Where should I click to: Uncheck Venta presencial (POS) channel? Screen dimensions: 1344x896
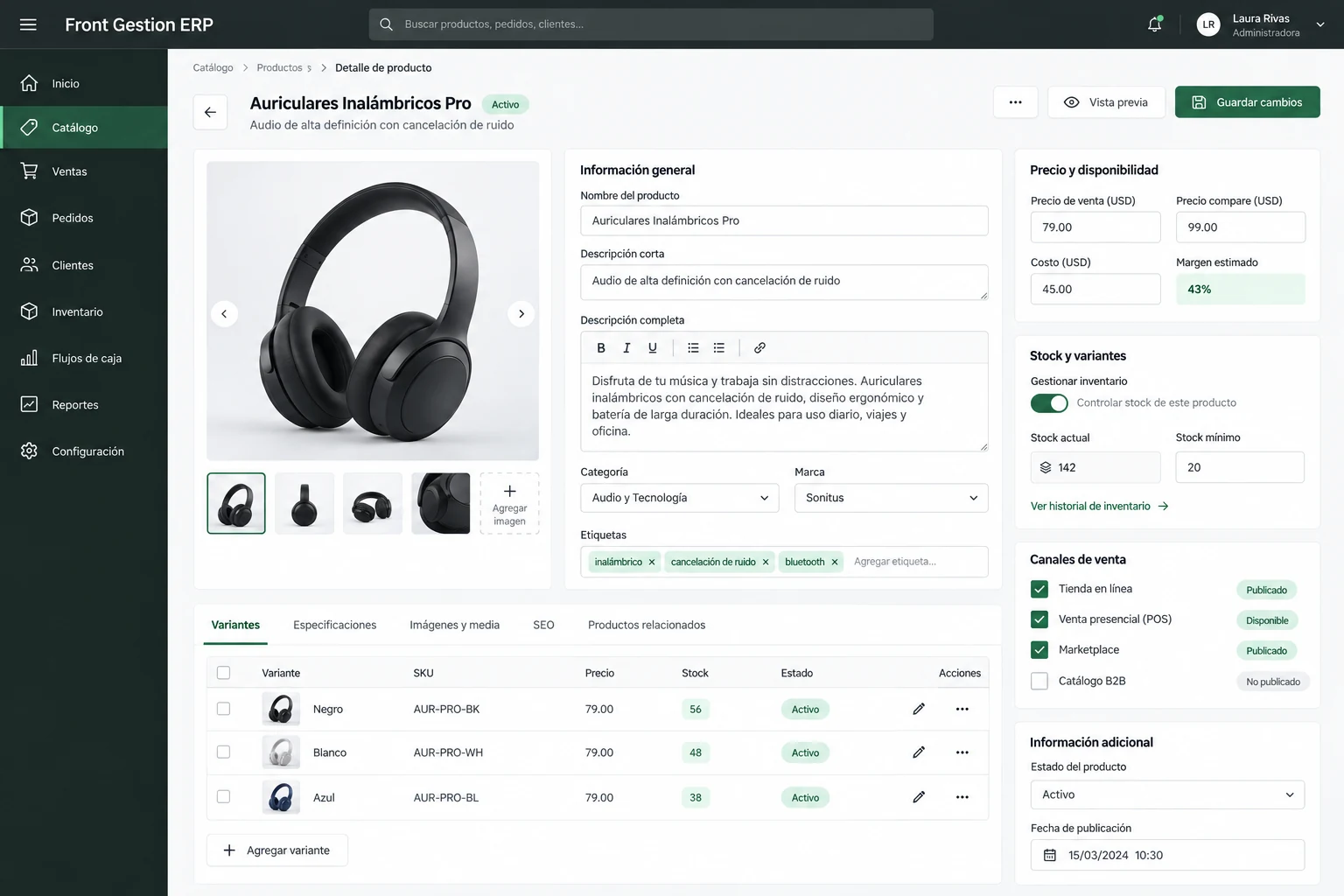(1039, 619)
